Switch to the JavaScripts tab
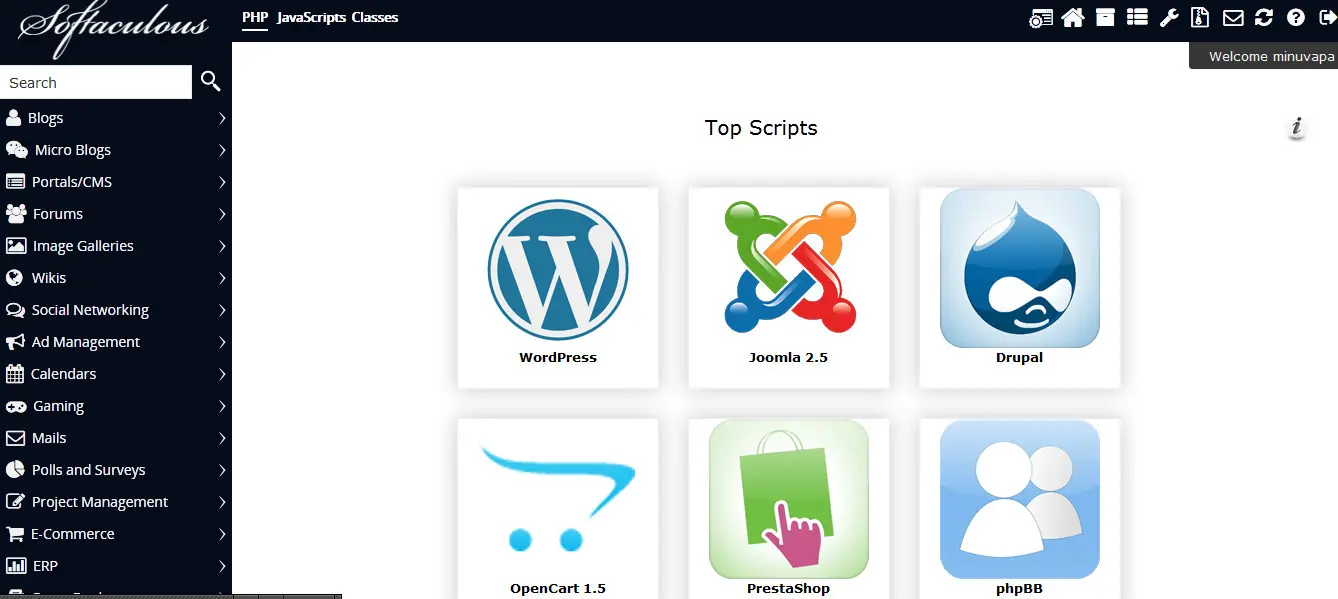1338x599 pixels. [310, 17]
